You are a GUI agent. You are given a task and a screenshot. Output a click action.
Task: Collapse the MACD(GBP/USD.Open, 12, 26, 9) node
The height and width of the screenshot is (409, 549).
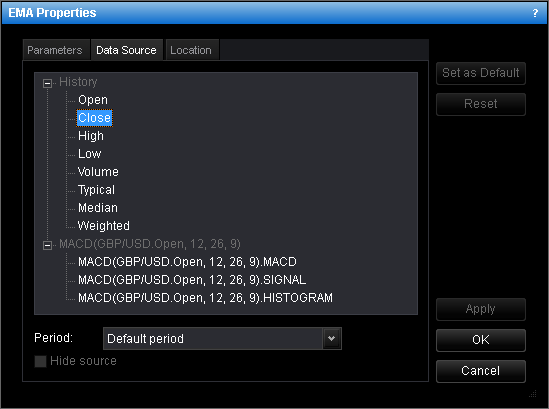tap(47, 245)
